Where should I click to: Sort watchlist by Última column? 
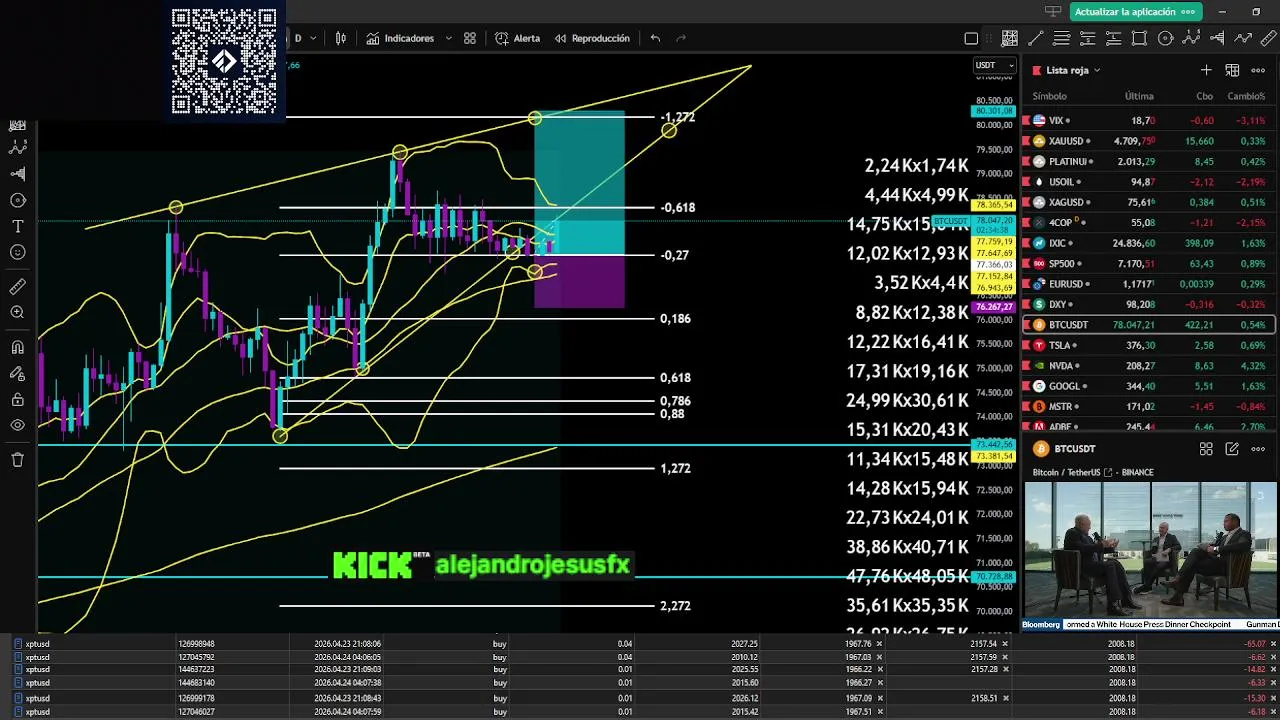[x=1139, y=96]
